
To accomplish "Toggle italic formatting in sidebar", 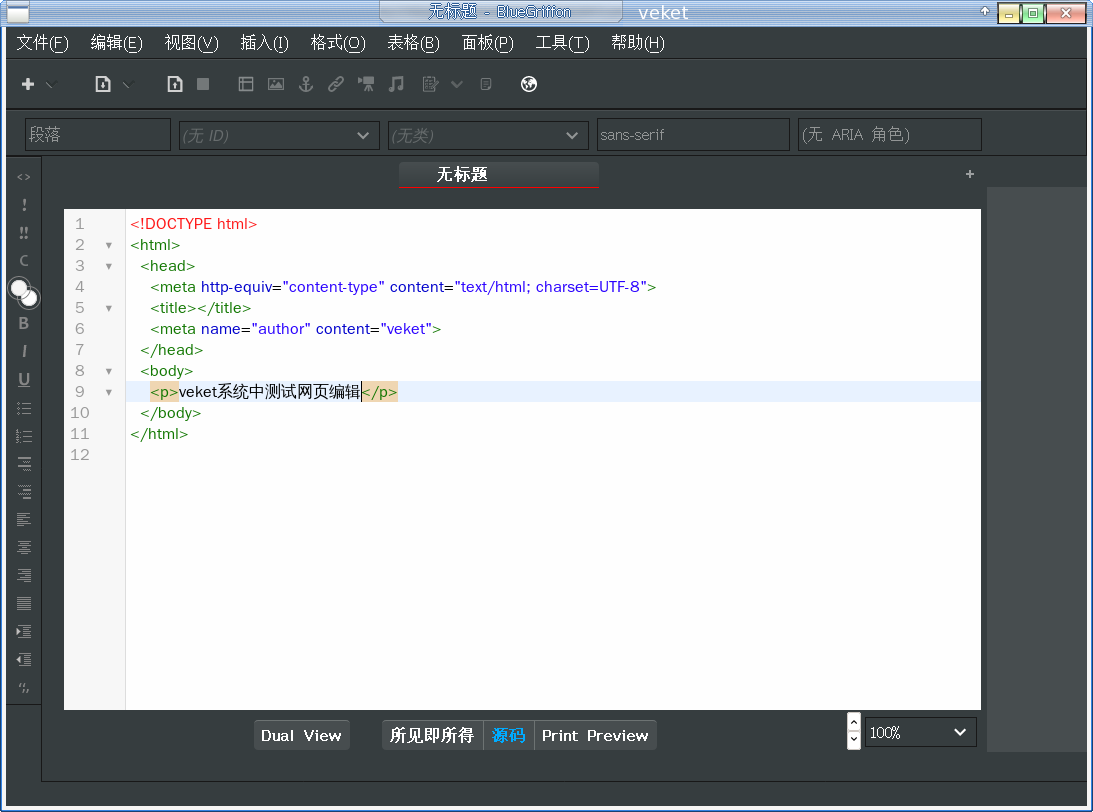I will 24,351.
